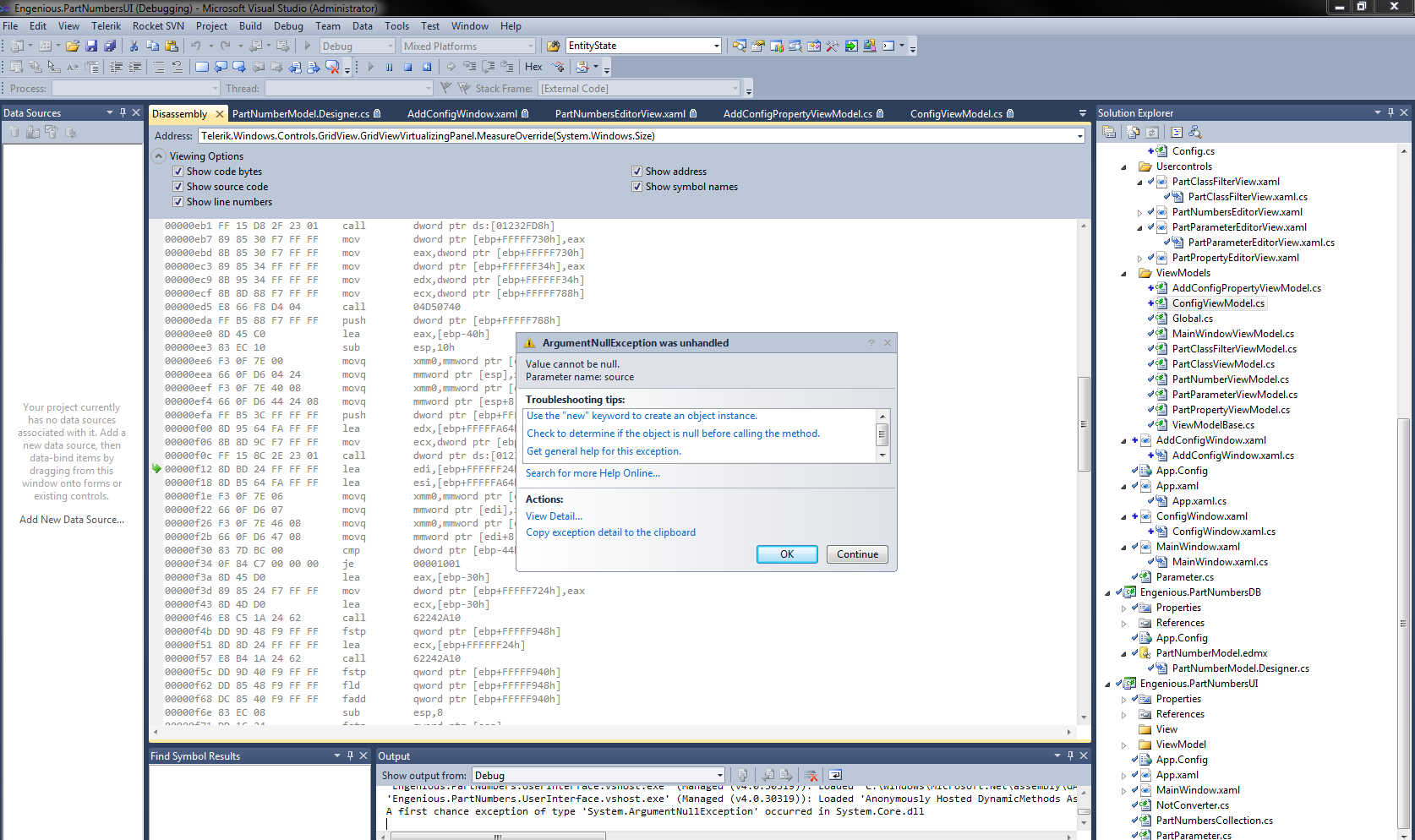Click View Detail link in exception dialog
The width and height of the screenshot is (1415, 840).
(554, 516)
